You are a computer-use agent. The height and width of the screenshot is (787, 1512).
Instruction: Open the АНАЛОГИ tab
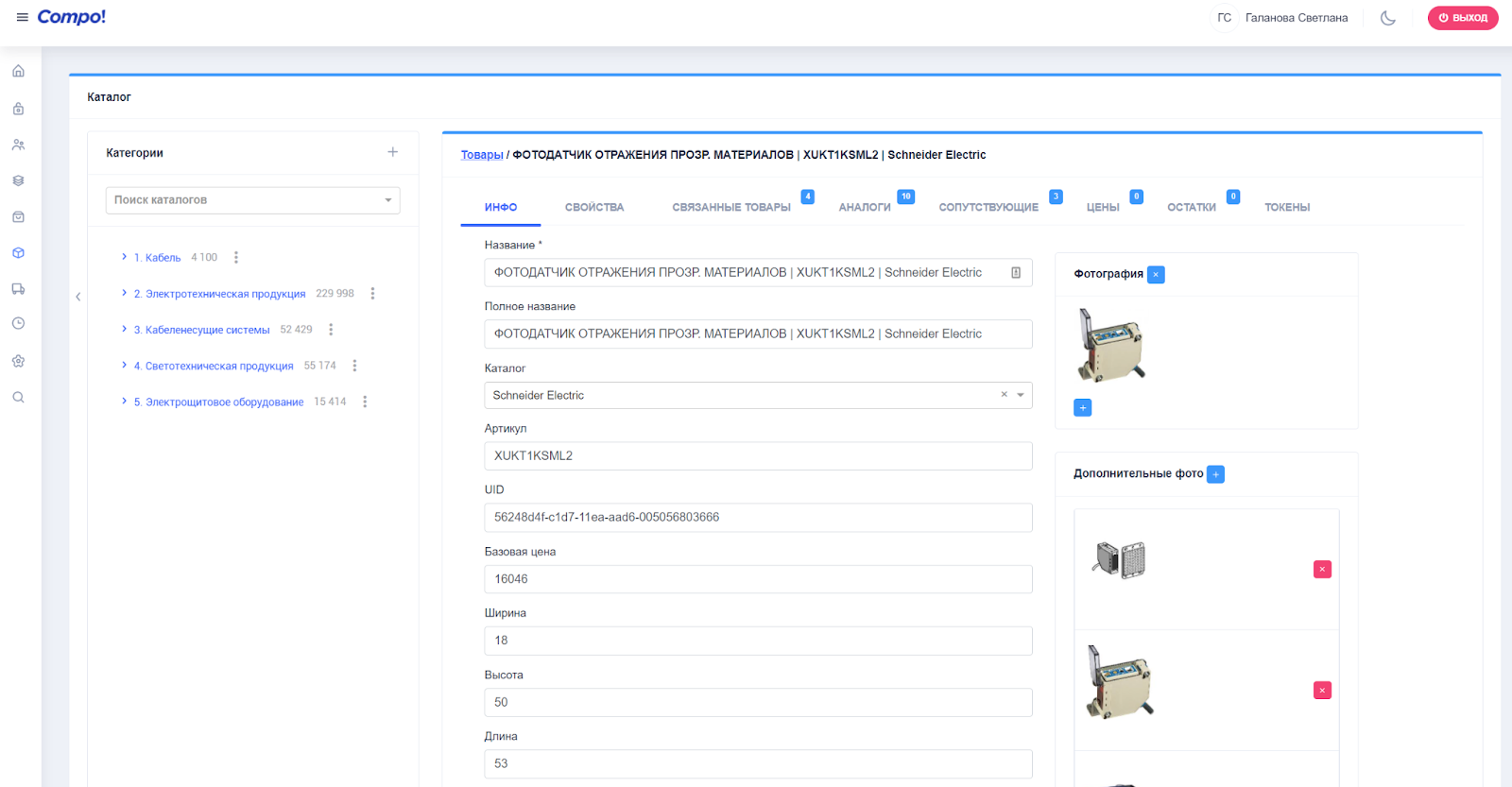(x=865, y=208)
